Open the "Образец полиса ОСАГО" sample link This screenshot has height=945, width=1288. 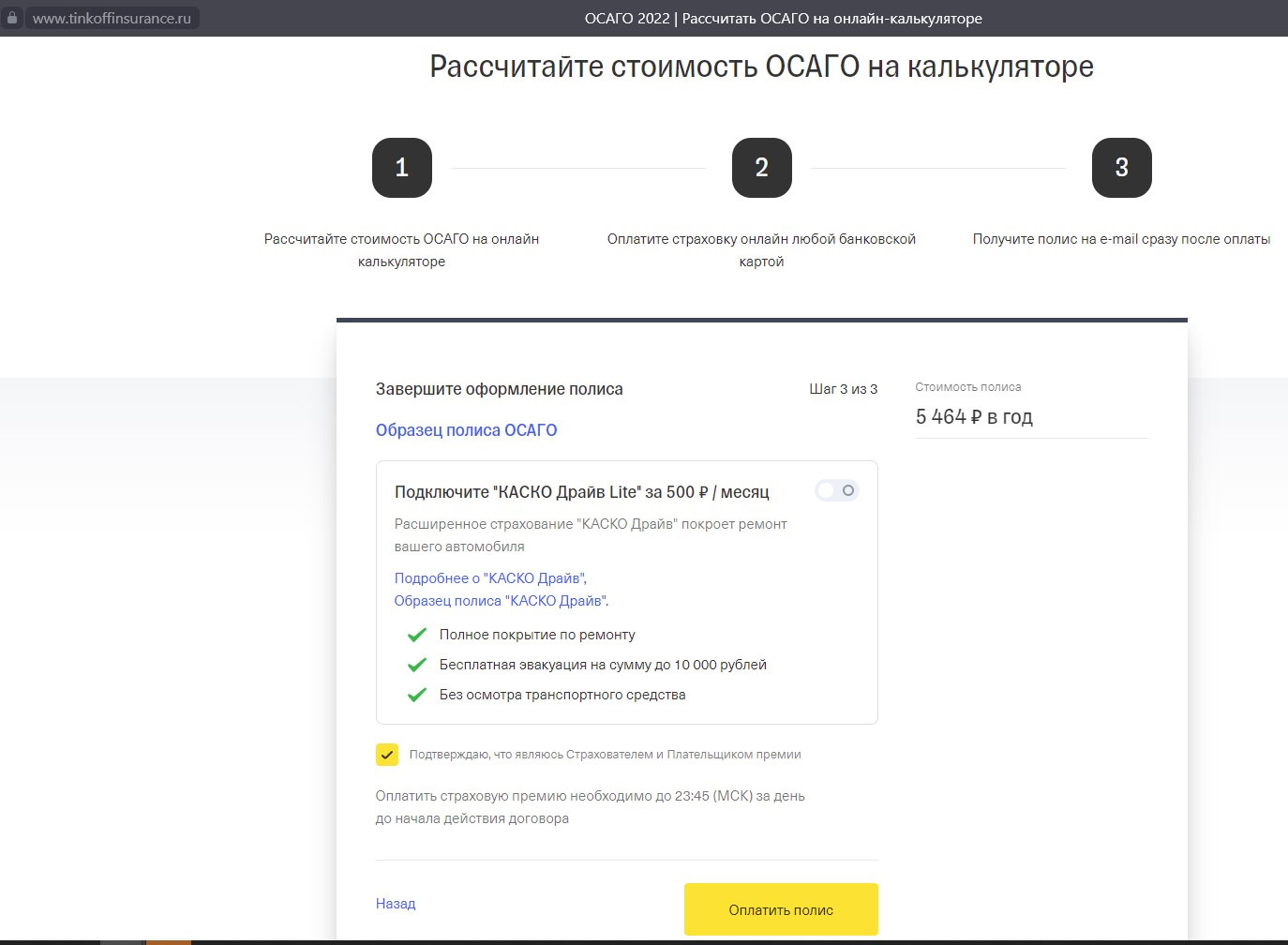click(466, 429)
